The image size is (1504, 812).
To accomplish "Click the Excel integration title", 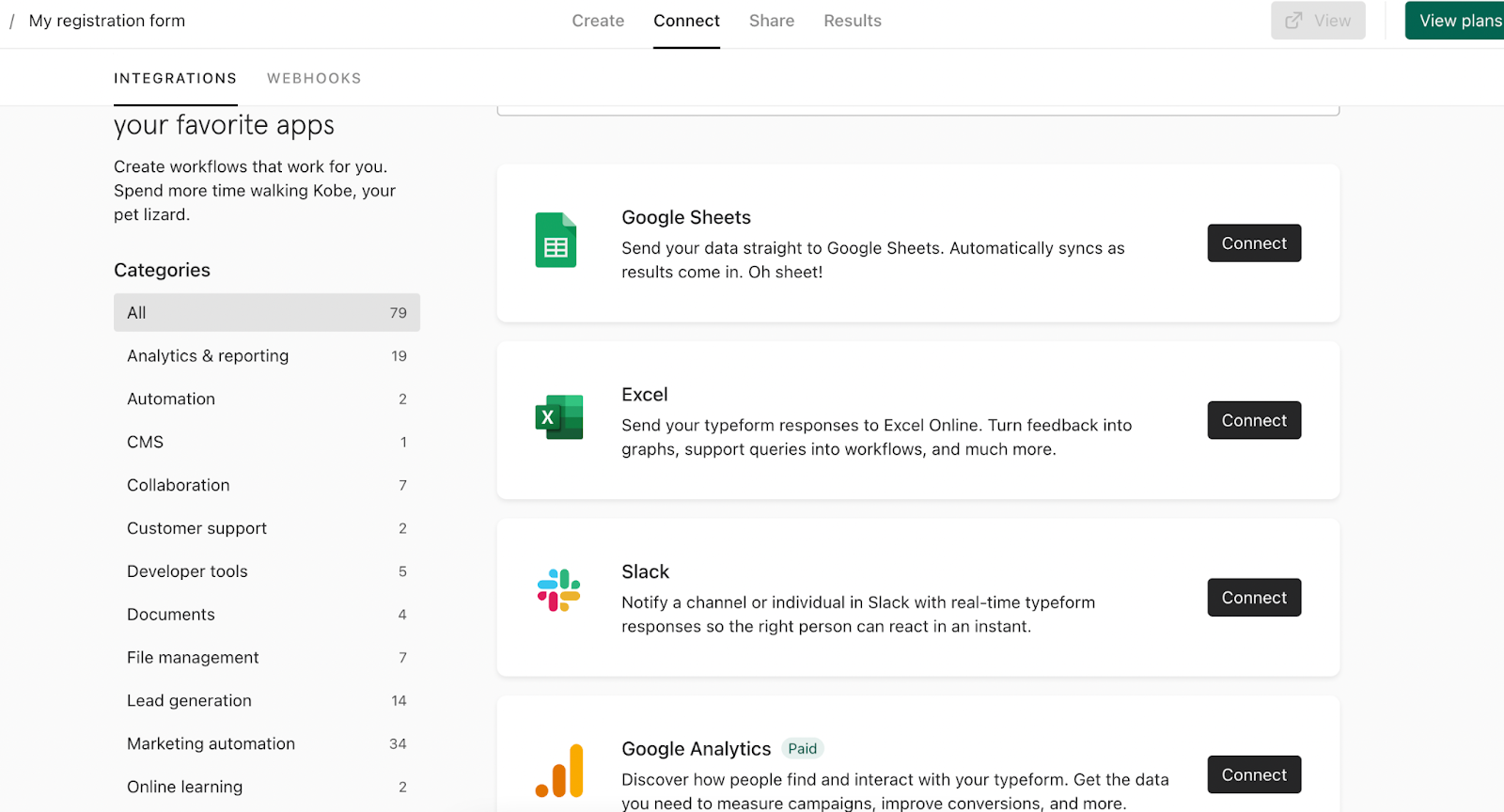I will click(645, 395).
